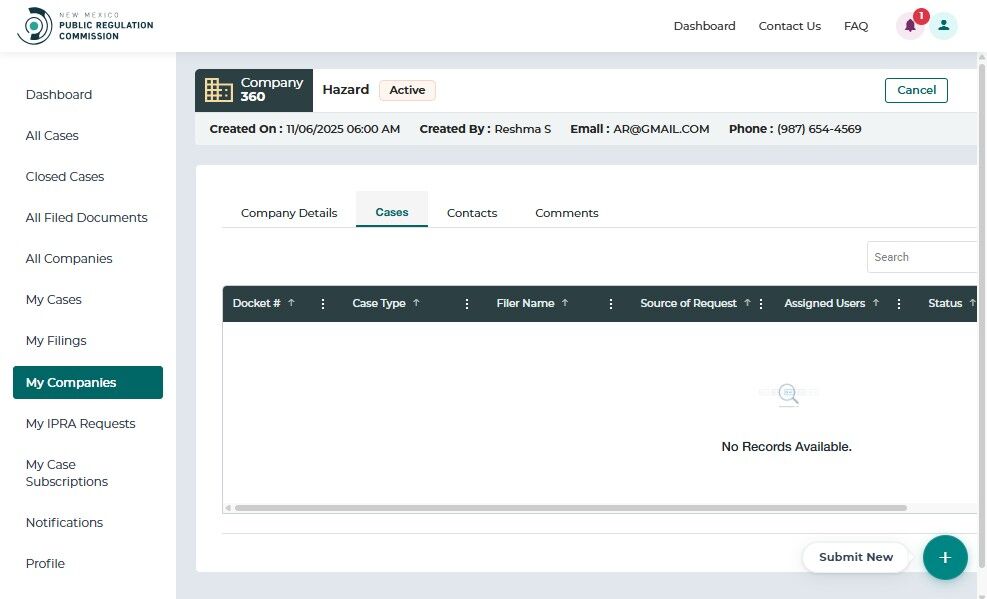Viewport: 987px width, 599px height.
Task: Sort by Source of Request arrow
Action: (x=747, y=303)
